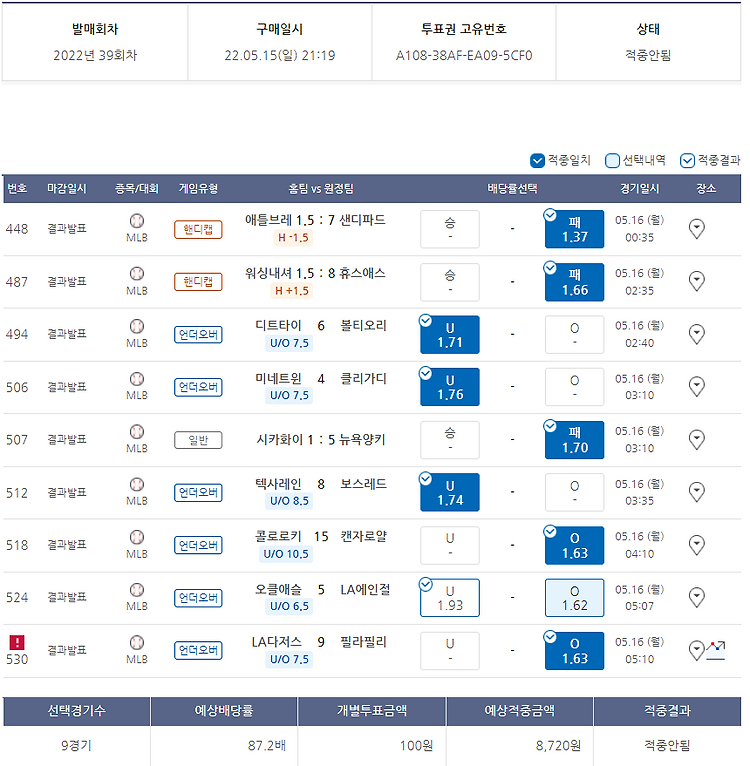This screenshot has height=766, width=750.
Task: Click 시카화이 1 : 5 뉴욕양키 matchup
Action: [x=321, y=440]
